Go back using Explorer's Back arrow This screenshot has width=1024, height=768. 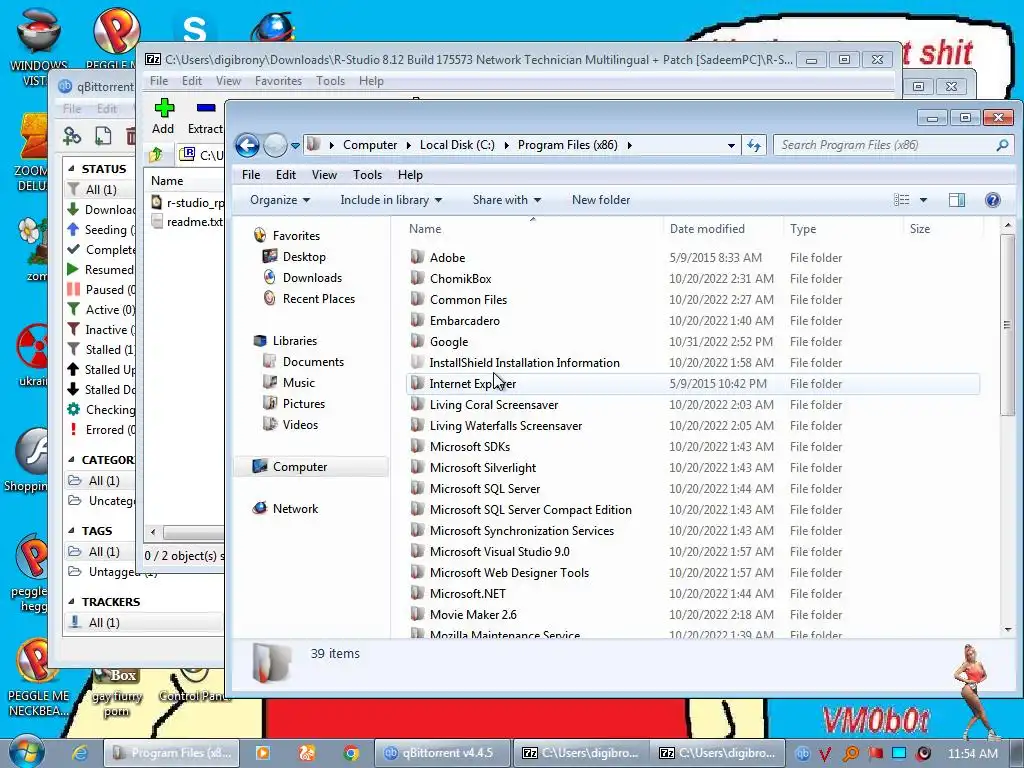pos(248,145)
